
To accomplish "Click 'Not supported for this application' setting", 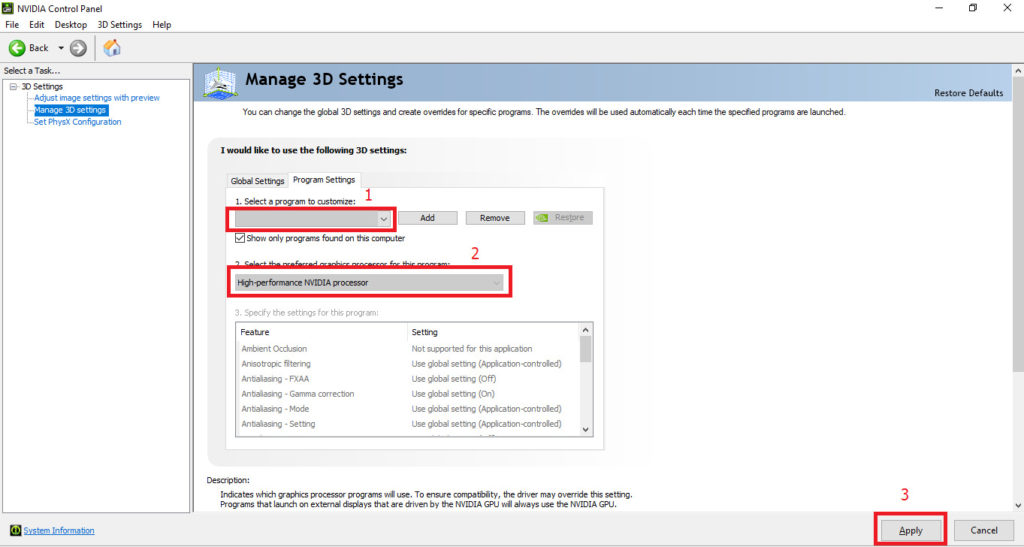I will pyautogui.click(x=472, y=349).
